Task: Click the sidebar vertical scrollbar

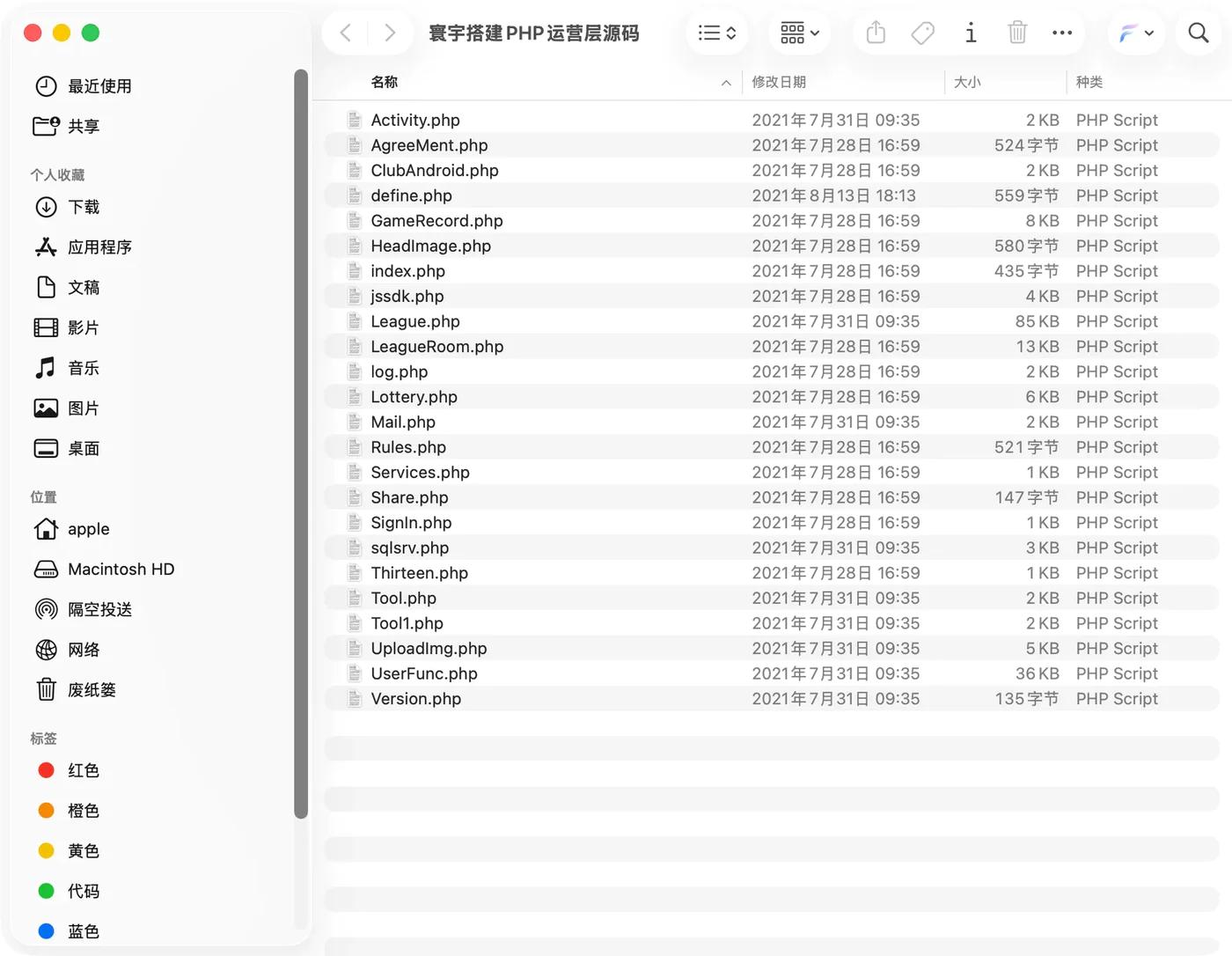Action: [301, 444]
